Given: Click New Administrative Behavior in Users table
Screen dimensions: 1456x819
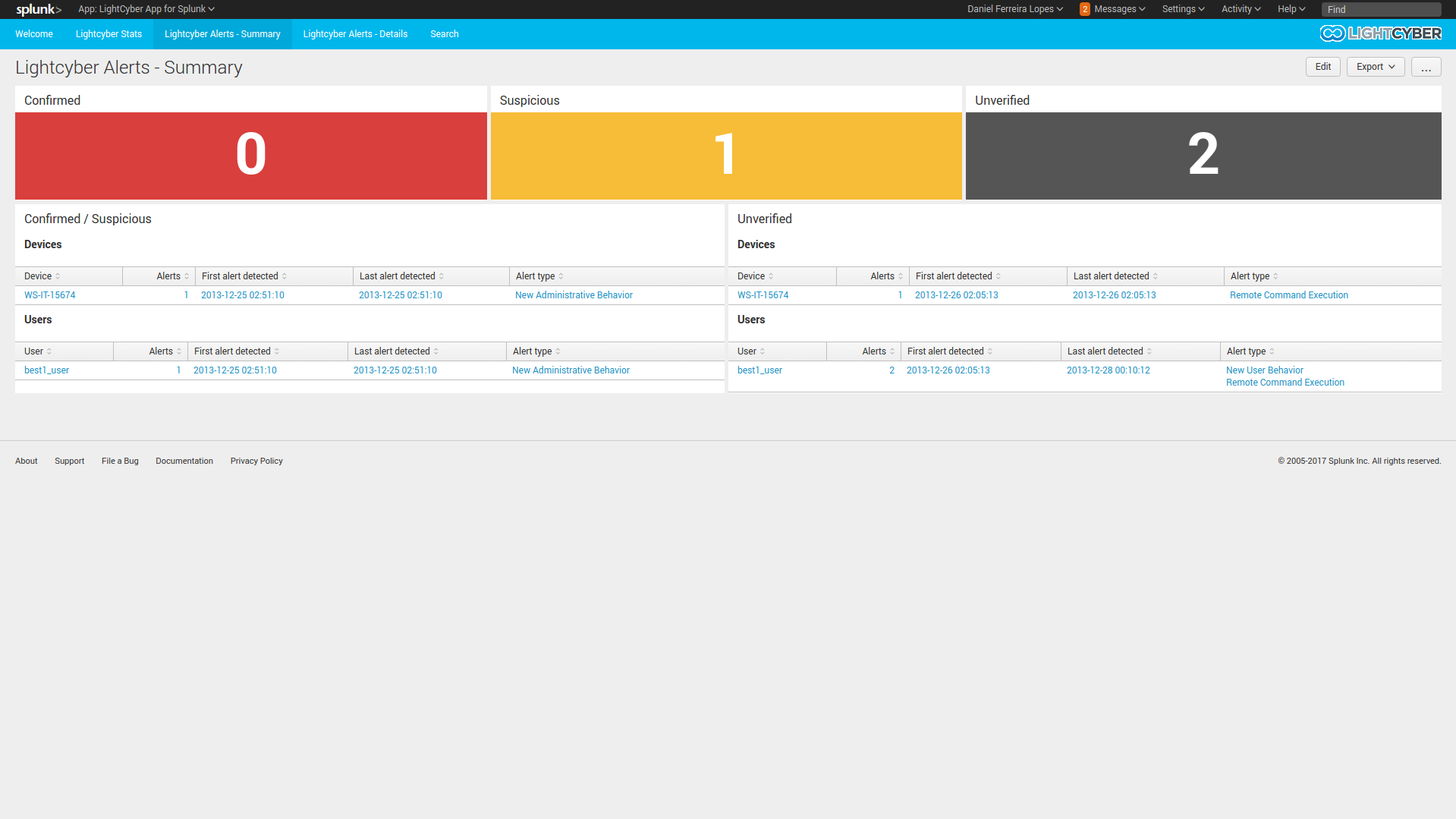Looking at the screenshot, I should tap(571, 370).
